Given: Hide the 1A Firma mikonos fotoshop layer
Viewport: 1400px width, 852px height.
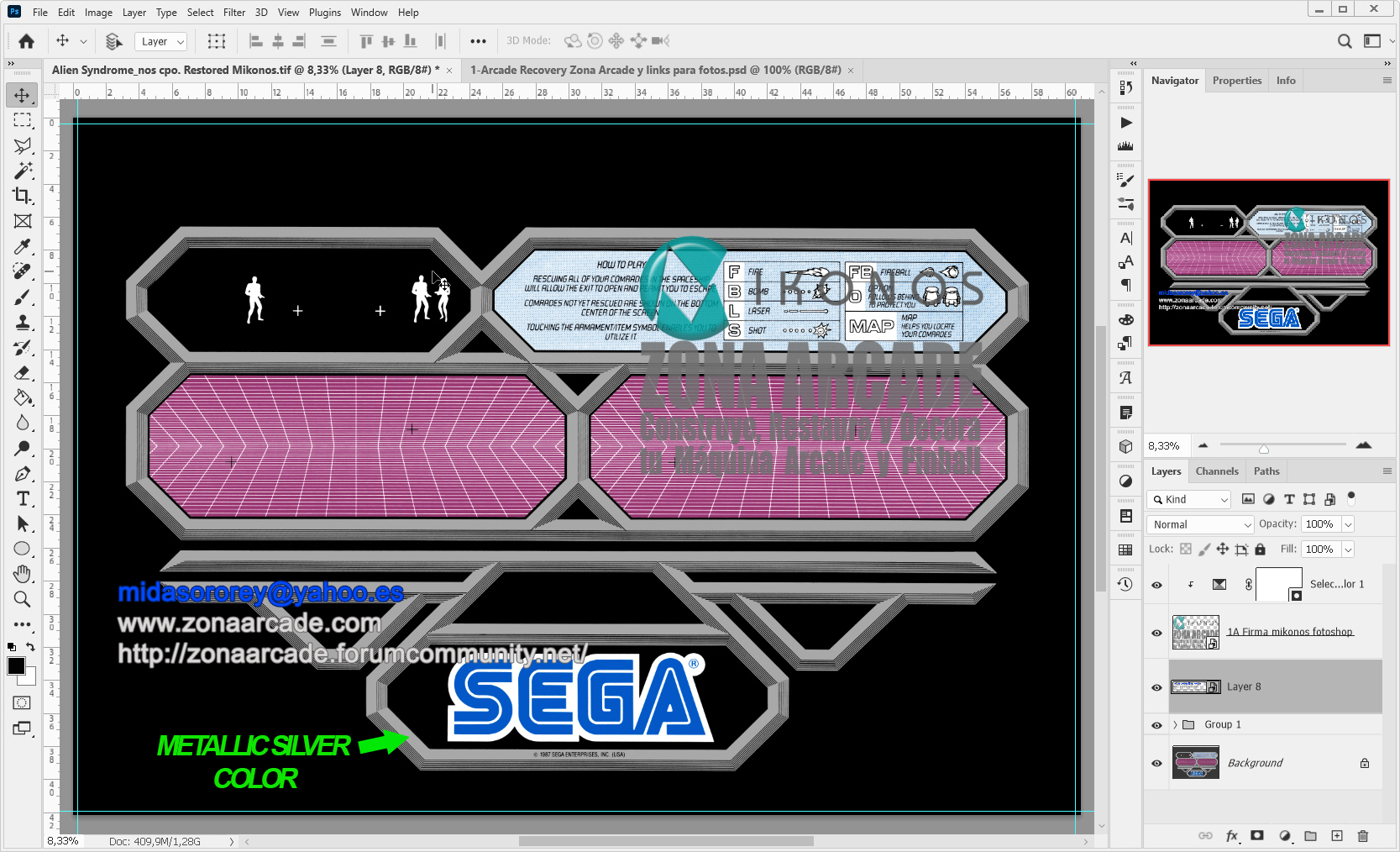Looking at the screenshot, I should coord(1156,632).
